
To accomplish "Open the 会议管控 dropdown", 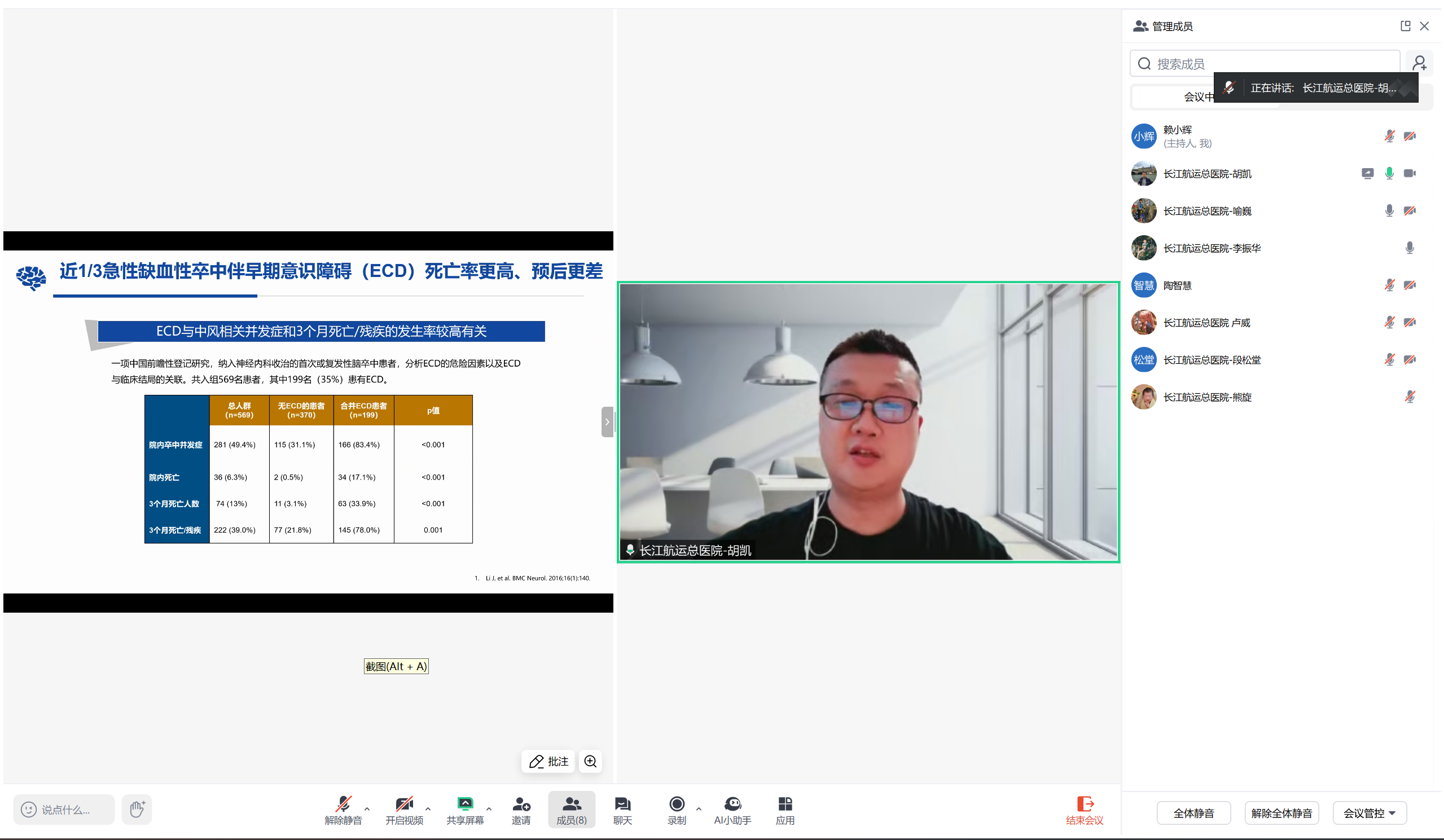I will point(1370,812).
